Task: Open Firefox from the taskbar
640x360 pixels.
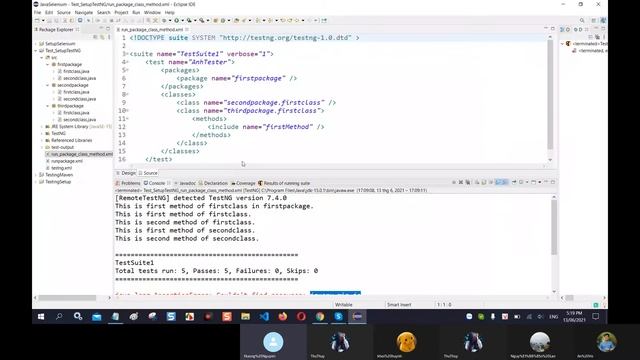Action: click(x=282, y=316)
